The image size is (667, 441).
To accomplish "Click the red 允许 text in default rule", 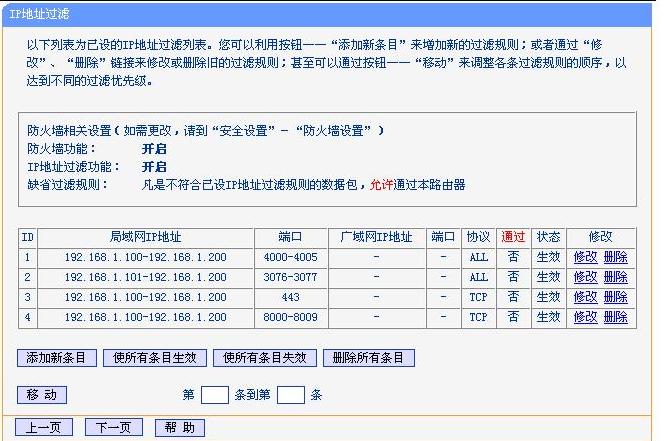I will [381, 185].
